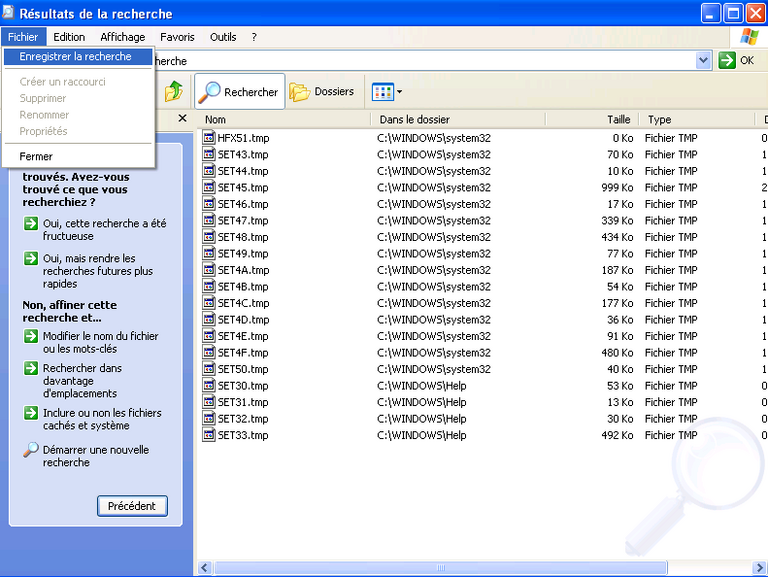
Task: Close the search companion pane X
Action: coord(183,118)
